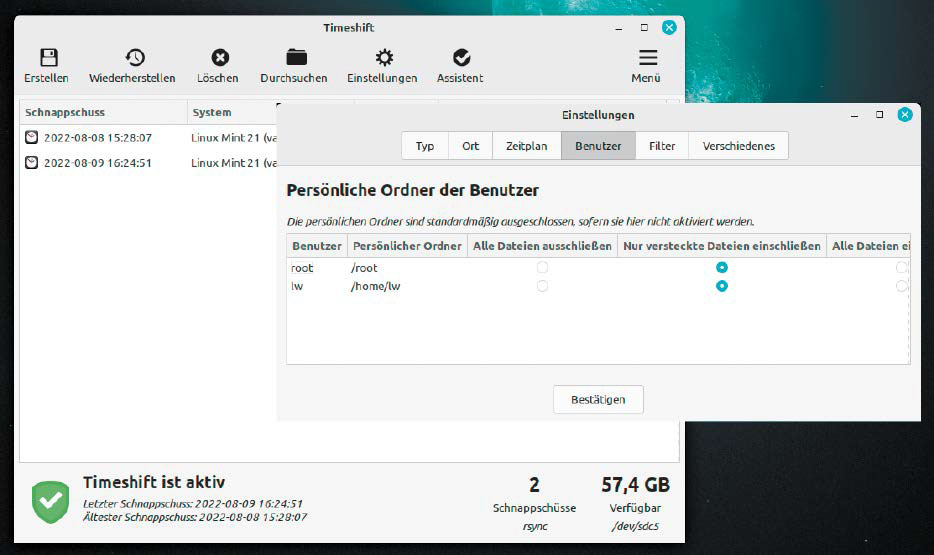The image size is (934, 555).
Task: Switch to the Ort tab
Action: click(471, 146)
